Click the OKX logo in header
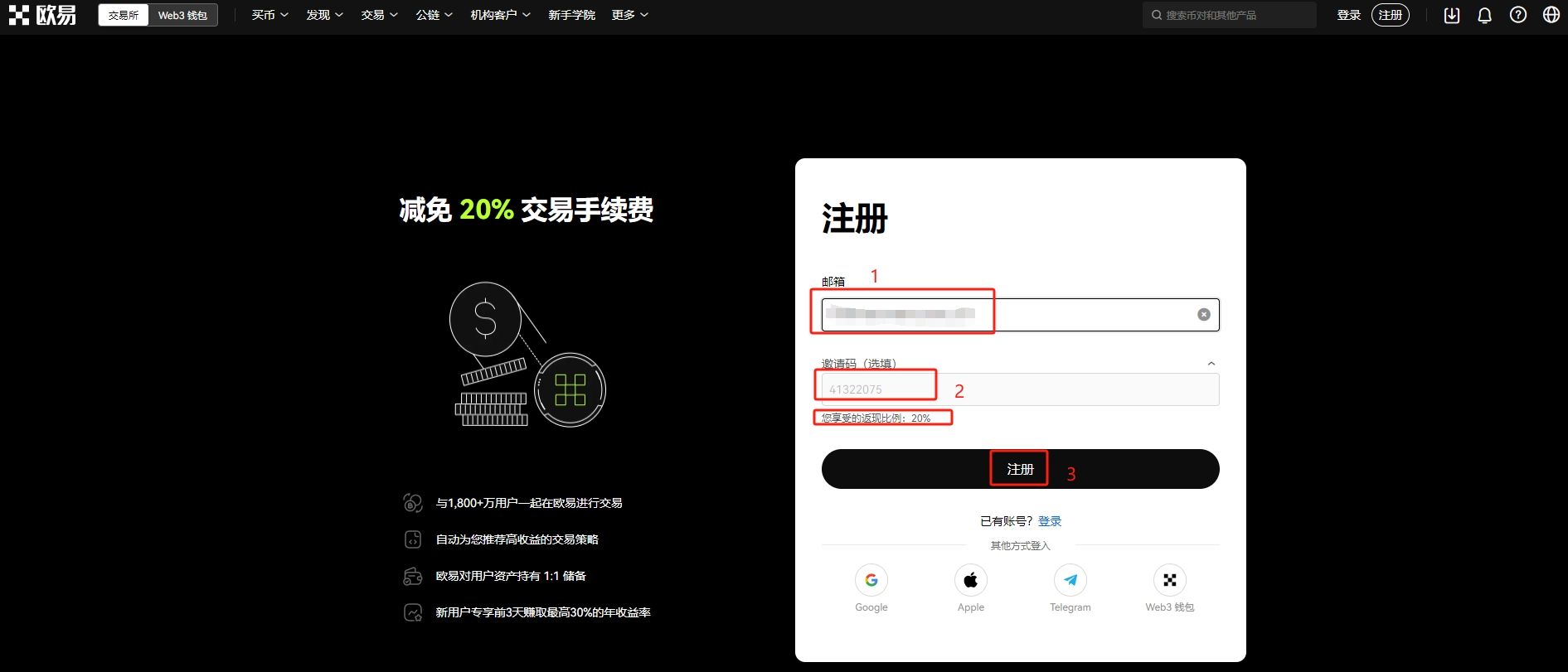The width and height of the screenshot is (1568, 672). 42,15
